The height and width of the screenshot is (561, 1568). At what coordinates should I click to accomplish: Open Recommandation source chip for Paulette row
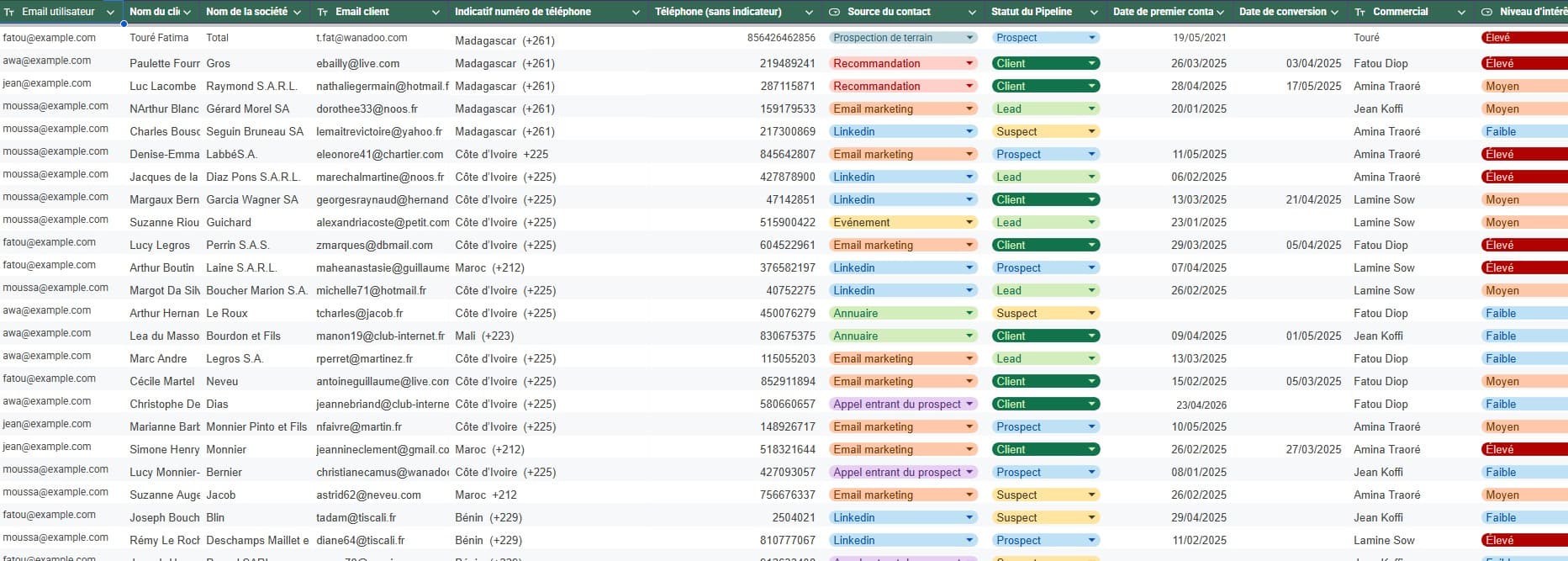pyautogui.click(x=903, y=63)
